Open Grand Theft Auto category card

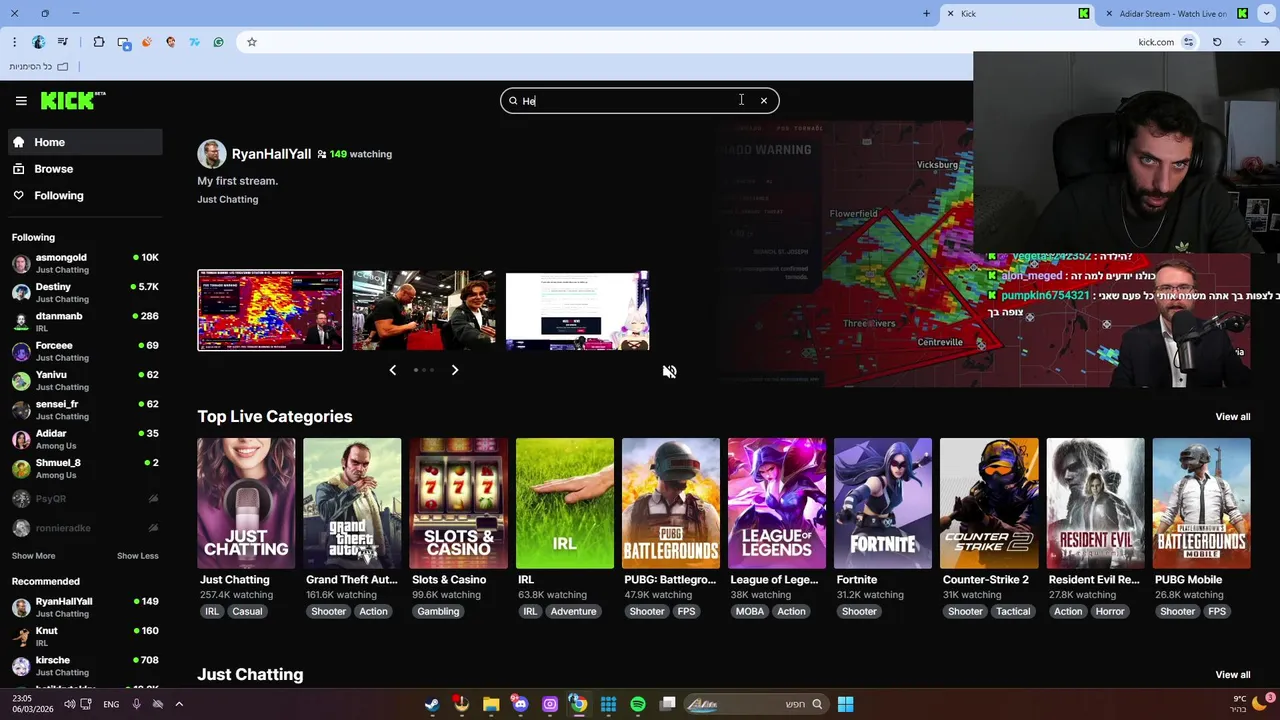point(352,503)
